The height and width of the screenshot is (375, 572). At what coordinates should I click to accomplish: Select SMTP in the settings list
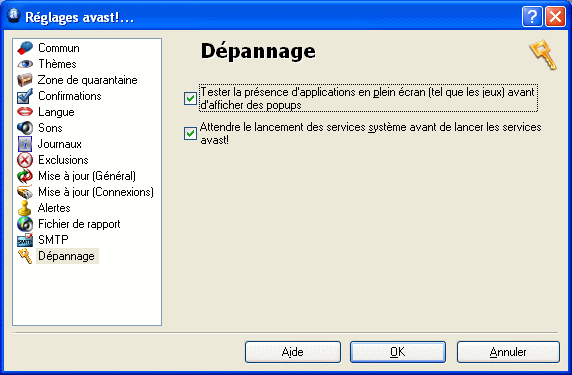[53, 240]
